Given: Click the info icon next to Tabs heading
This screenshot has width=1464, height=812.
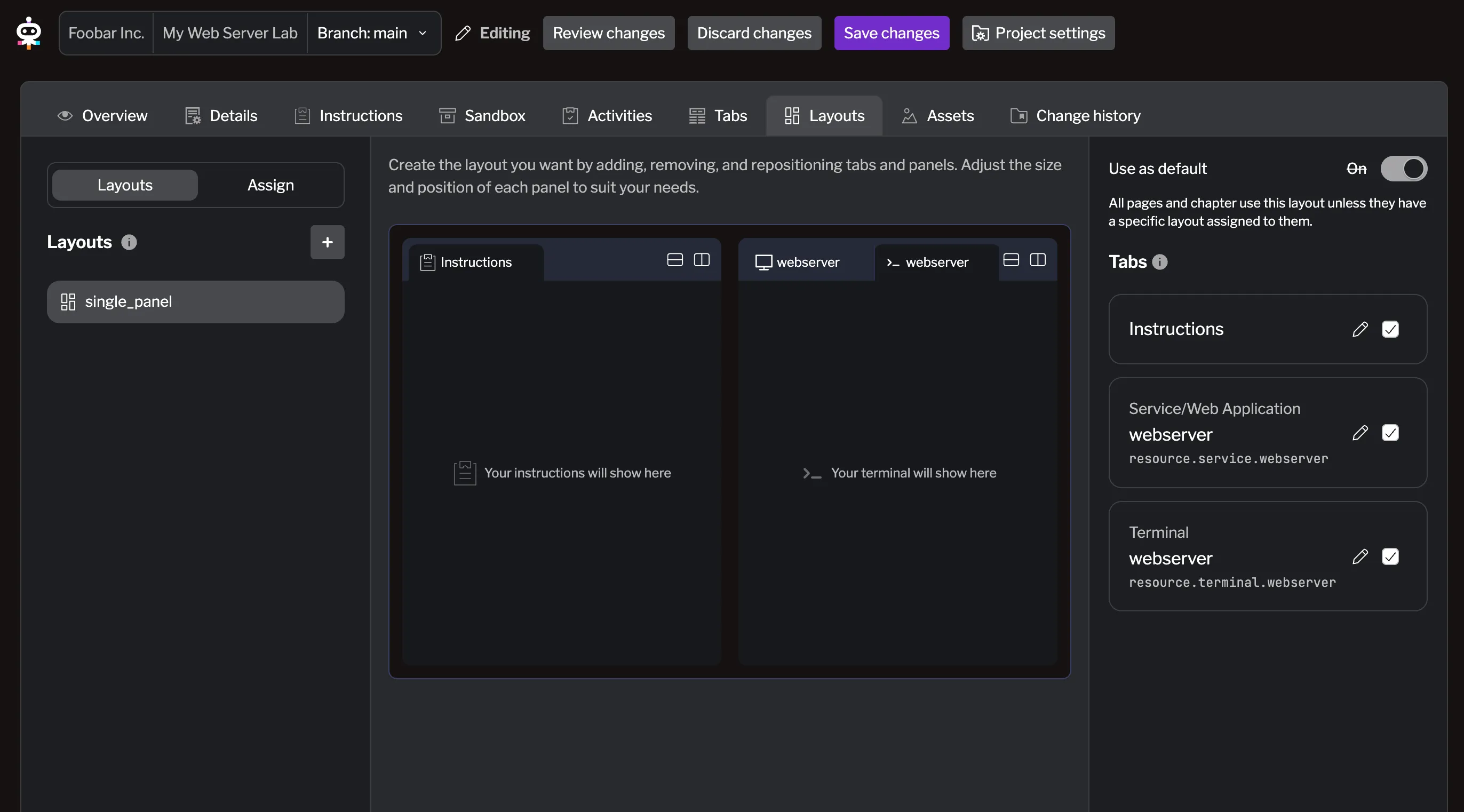Looking at the screenshot, I should pos(1160,262).
